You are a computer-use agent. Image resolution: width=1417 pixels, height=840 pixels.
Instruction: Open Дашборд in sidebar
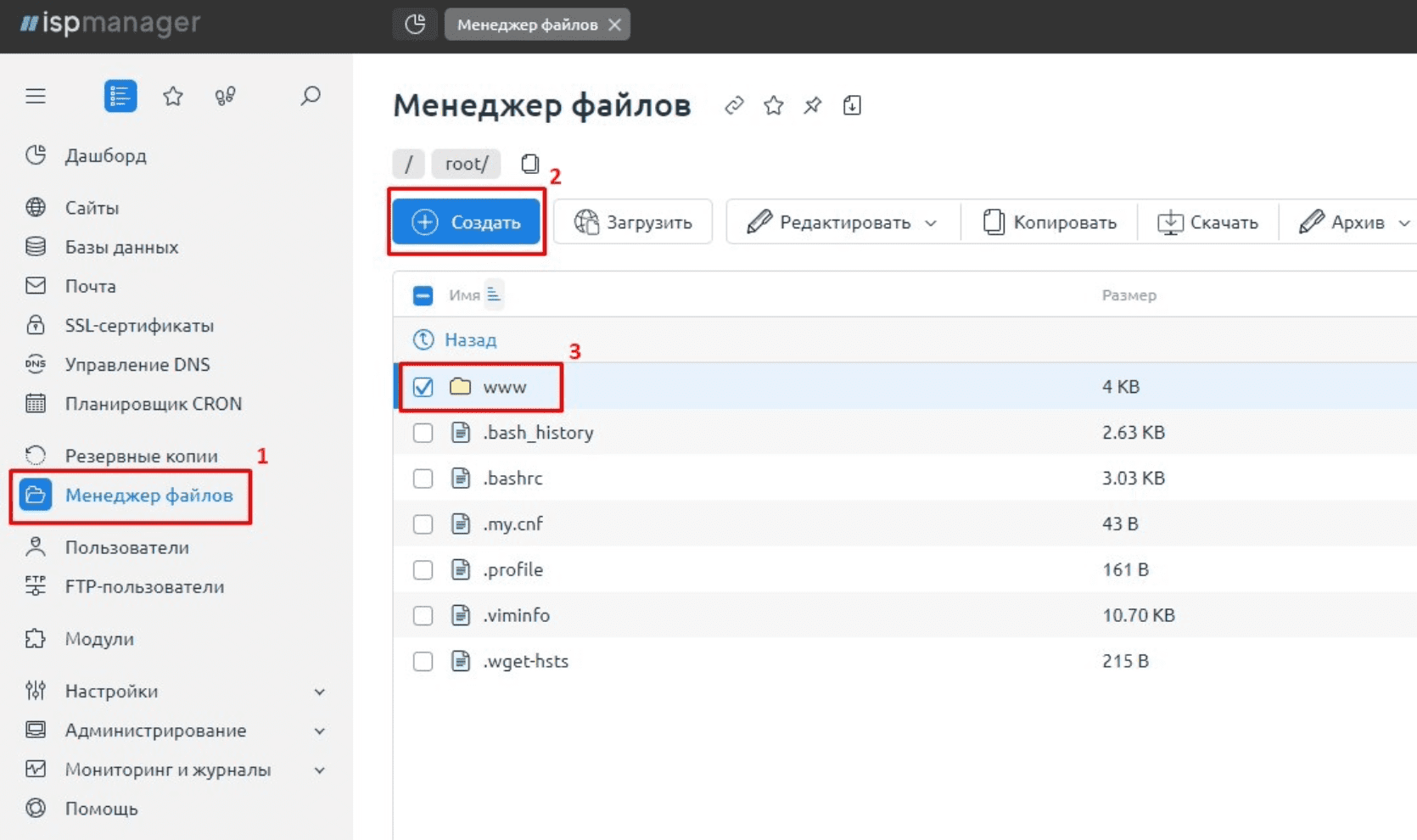click(106, 156)
